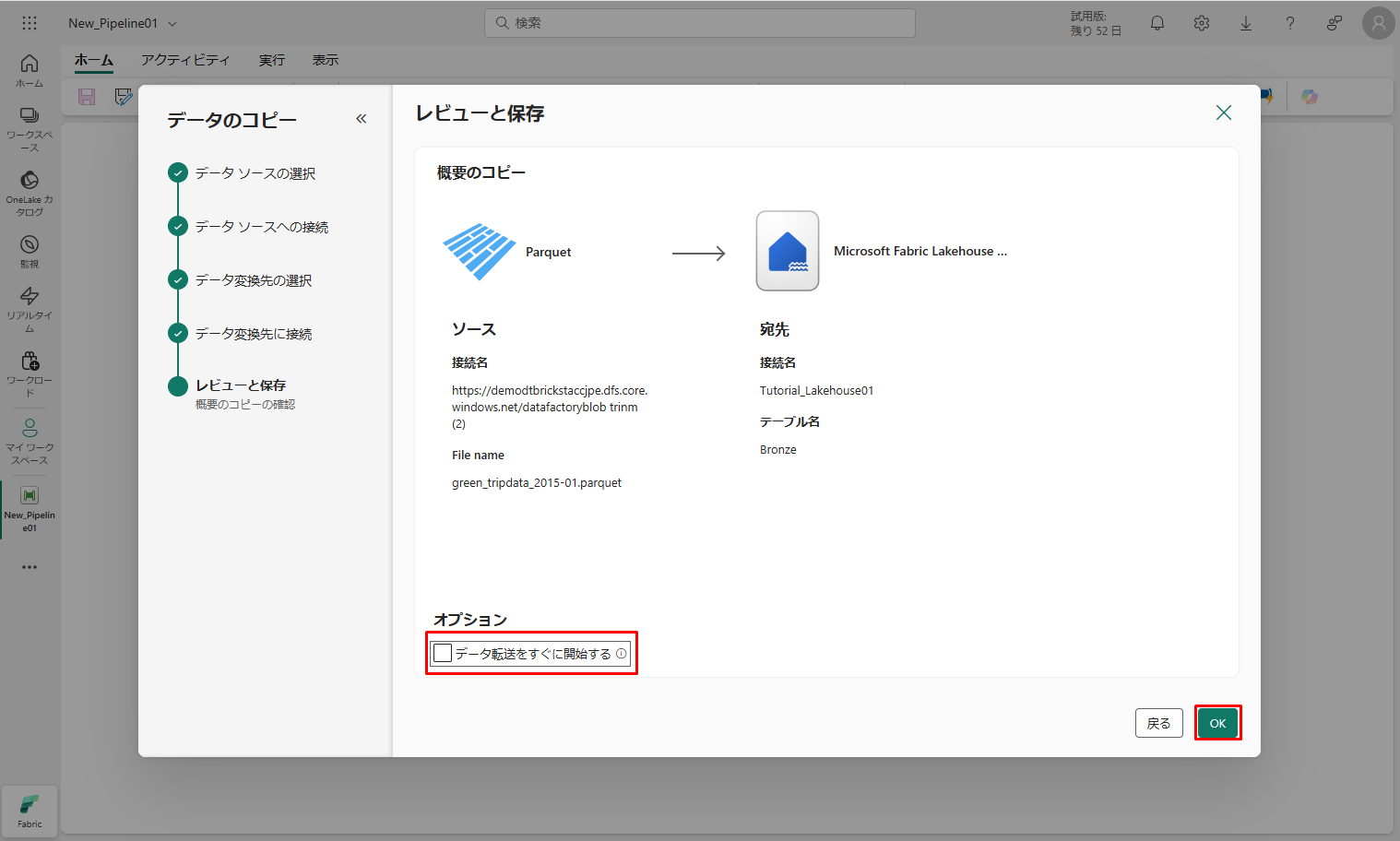Click the Lakehouse destination icon
The height and width of the screenshot is (841, 1400).
pyautogui.click(x=788, y=251)
